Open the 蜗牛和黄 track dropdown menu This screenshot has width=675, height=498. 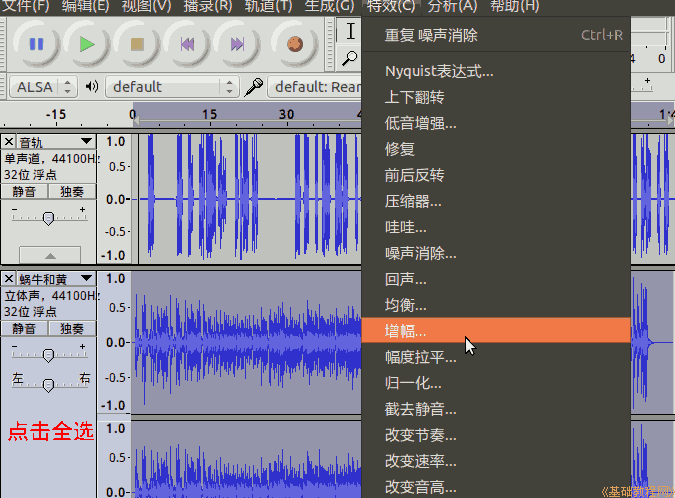(86, 278)
